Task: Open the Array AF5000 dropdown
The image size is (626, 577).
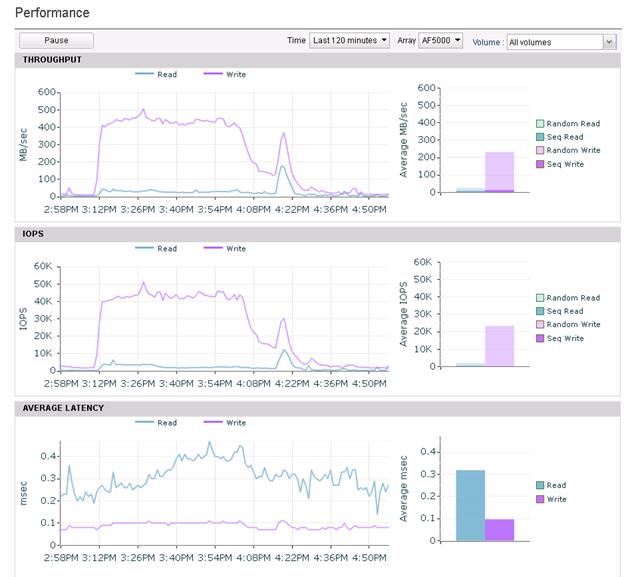Action: (x=440, y=40)
